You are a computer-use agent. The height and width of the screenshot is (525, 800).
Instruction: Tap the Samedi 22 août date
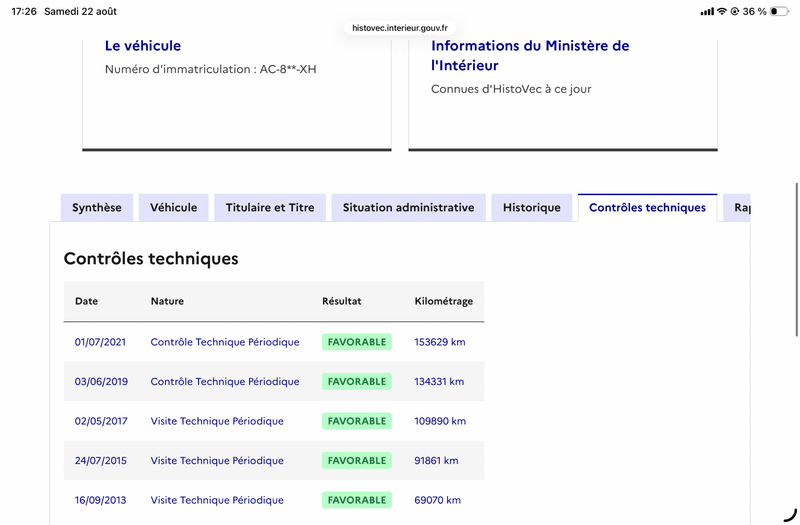(81, 11)
